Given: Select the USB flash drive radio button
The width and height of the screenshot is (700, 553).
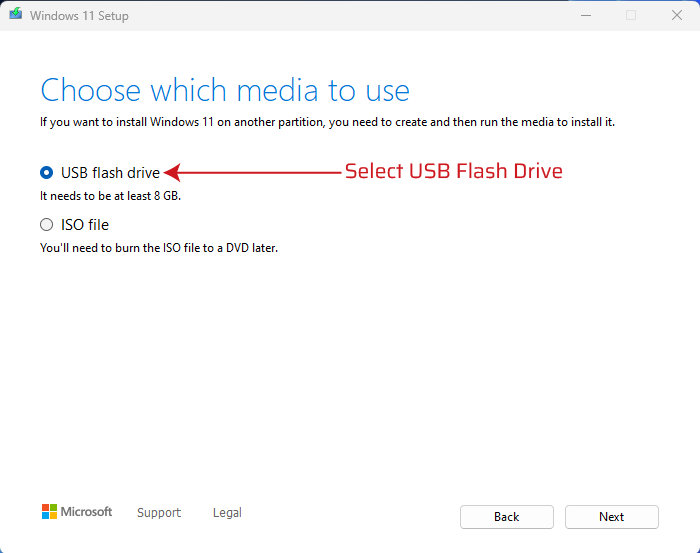Looking at the screenshot, I should [46, 173].
